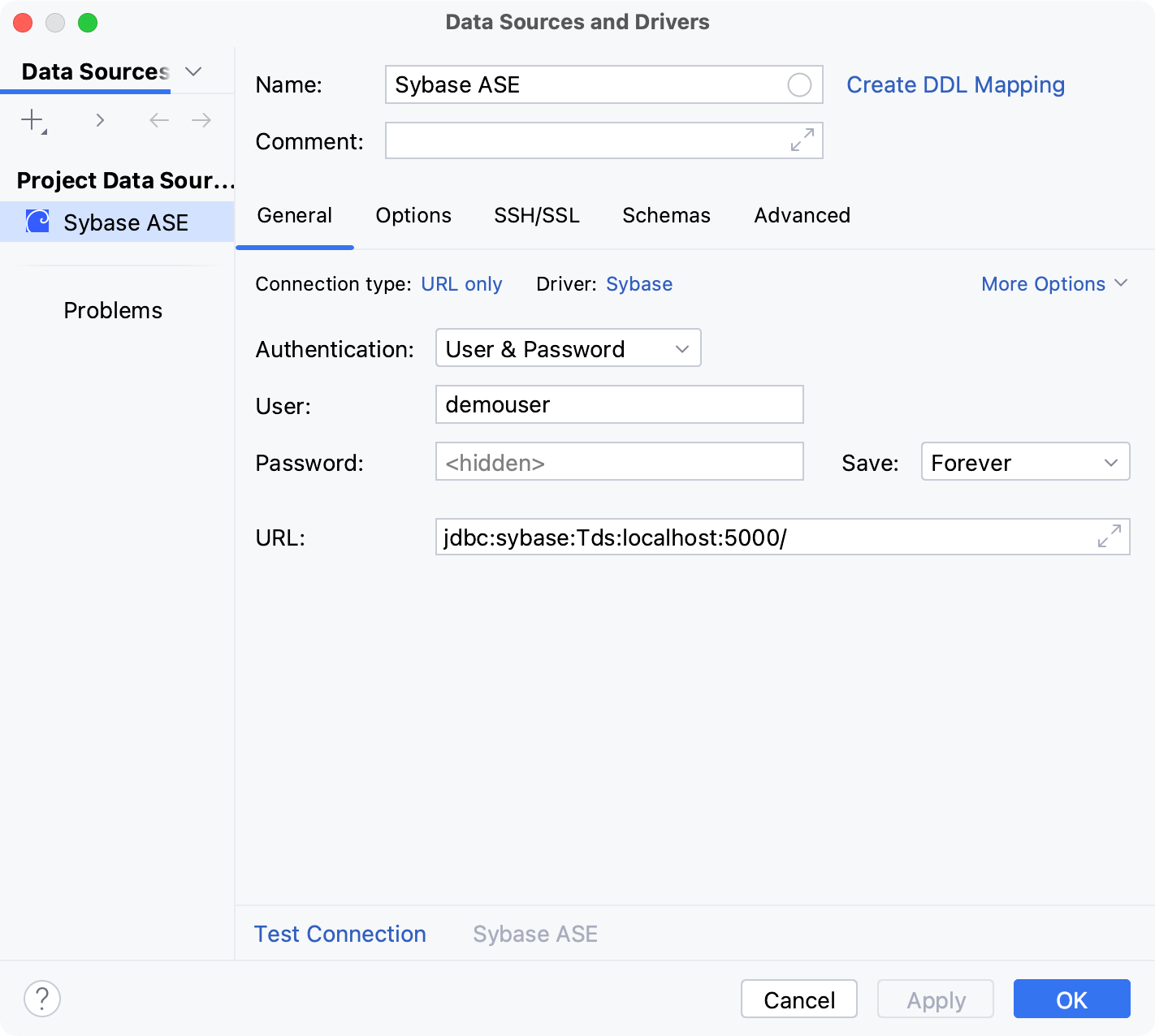This screenshot has width=1155, height=1036.
Task: Confirm changes with OK
Action: click(x=1071, y=999)
